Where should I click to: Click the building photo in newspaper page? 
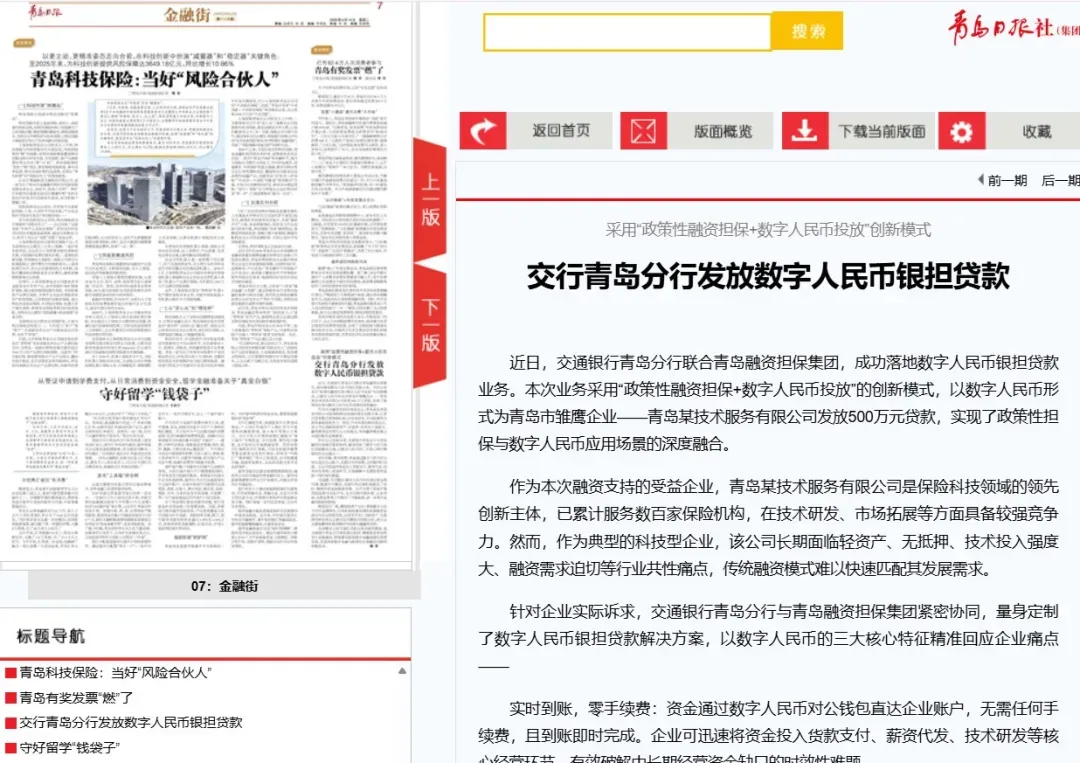pyautogui.click(x=156, y=194)
